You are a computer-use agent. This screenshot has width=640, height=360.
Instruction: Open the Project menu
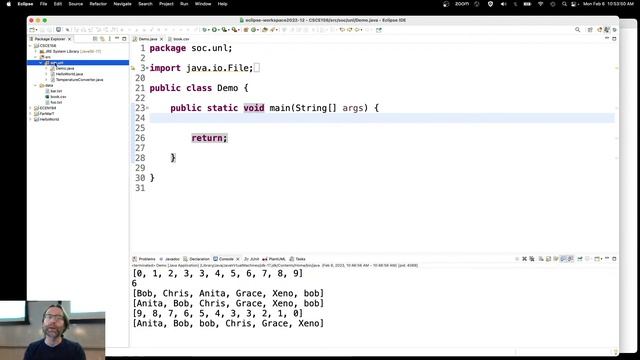click(166, 4)
